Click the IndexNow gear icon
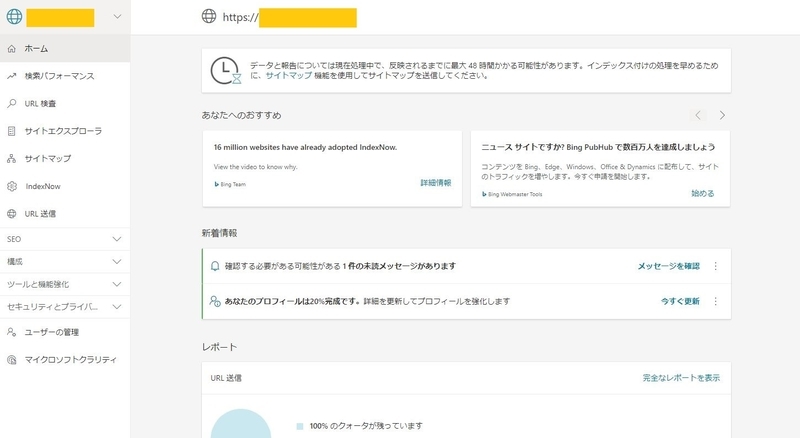The image size is (800, 438). point(12,186)
